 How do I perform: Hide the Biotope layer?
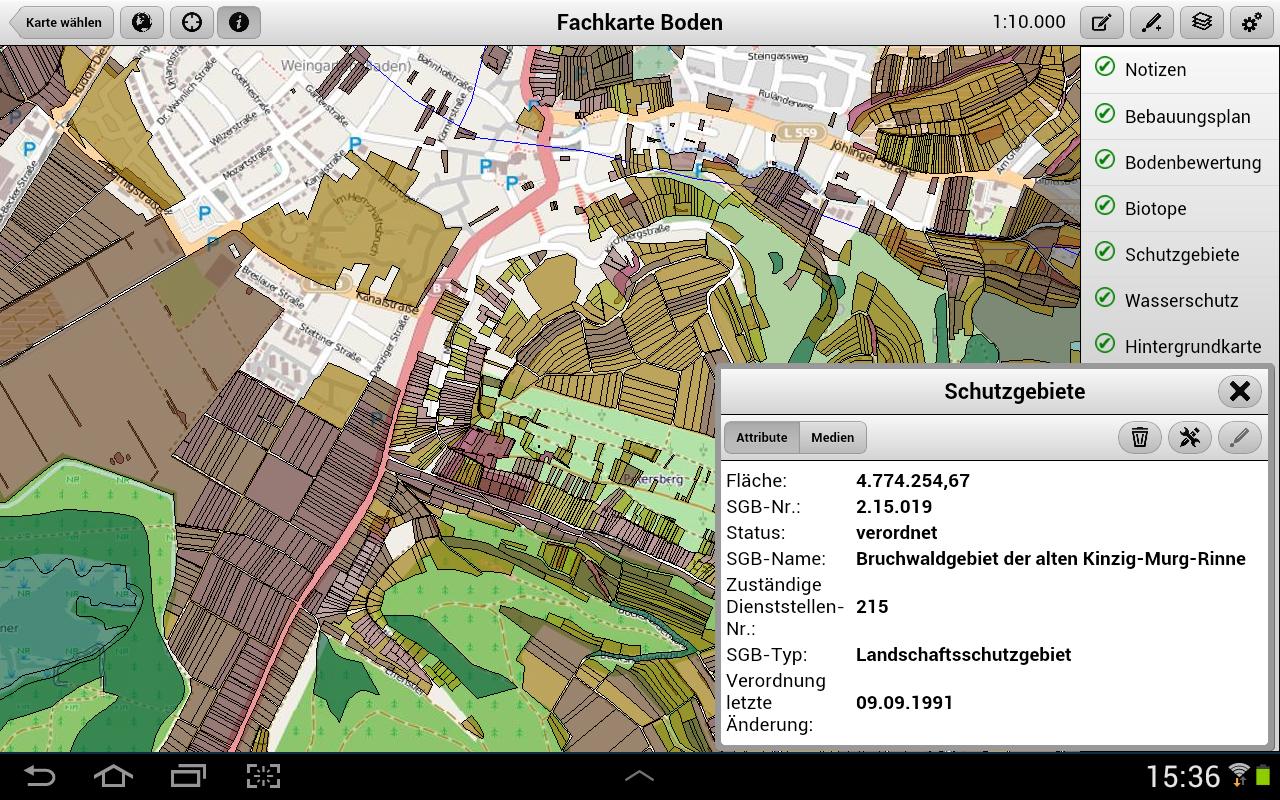pyautogui.click(x=1105, y=207)
